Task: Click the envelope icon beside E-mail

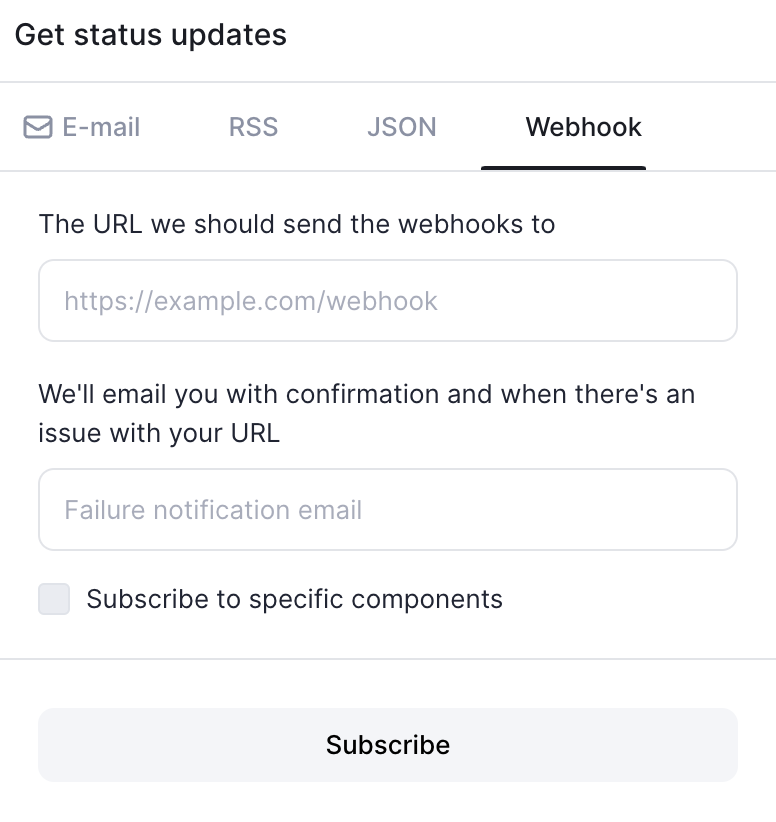Action: tap(36, 127)
